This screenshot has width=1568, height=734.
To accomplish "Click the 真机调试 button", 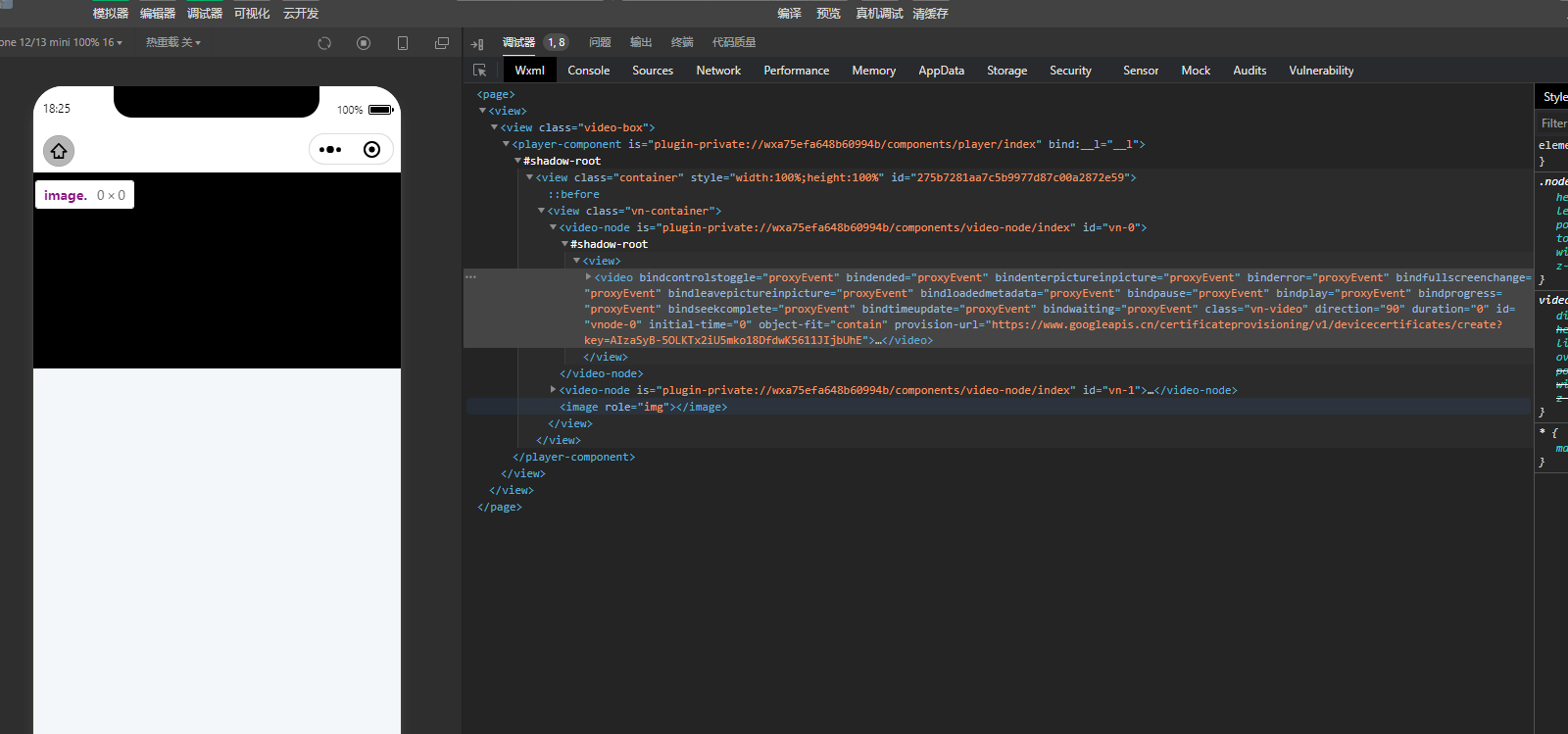I will tap(879, 14).
